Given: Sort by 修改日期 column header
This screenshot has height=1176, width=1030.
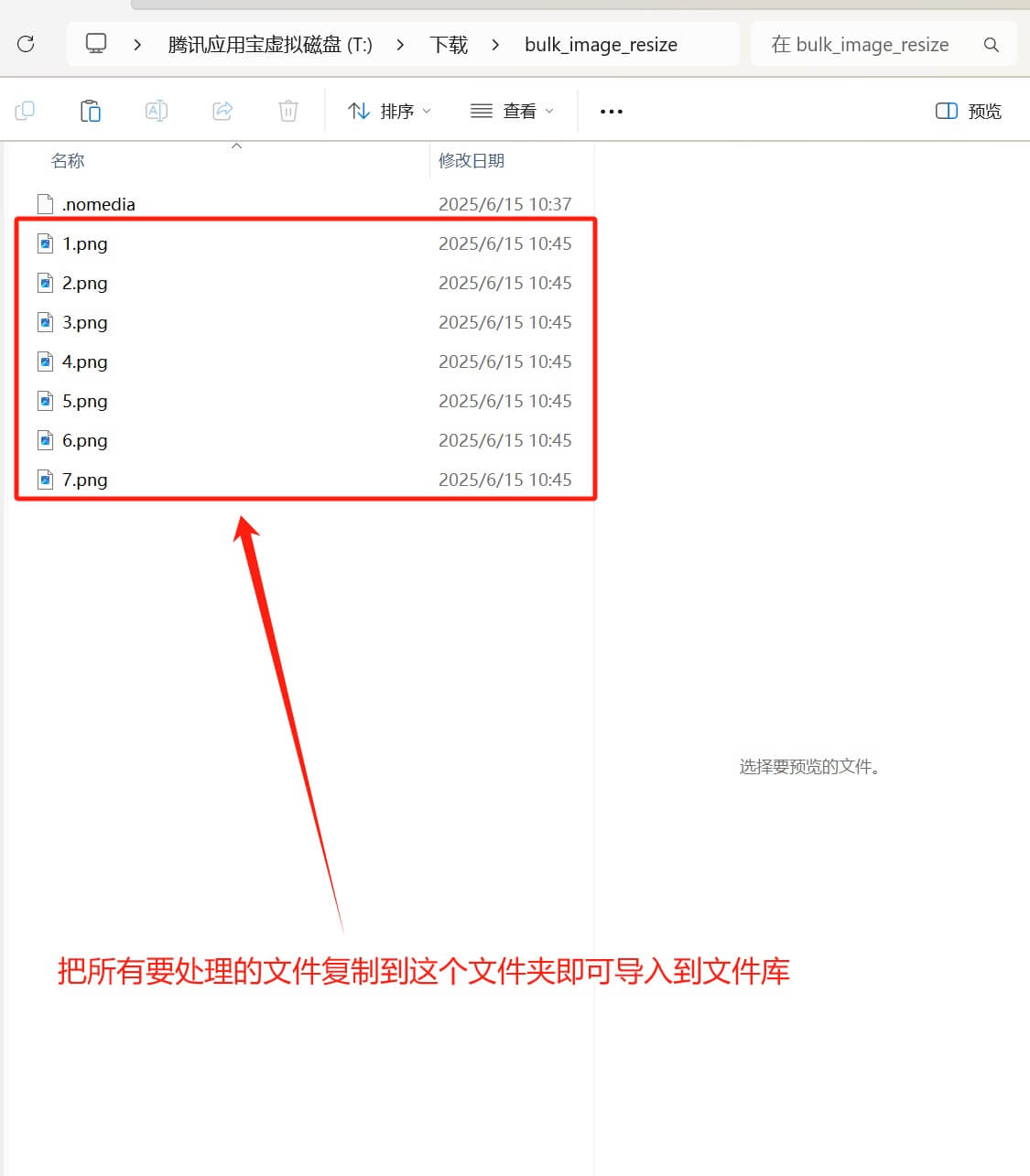Looking at the screenshot, I should click(x=472, y=161).
